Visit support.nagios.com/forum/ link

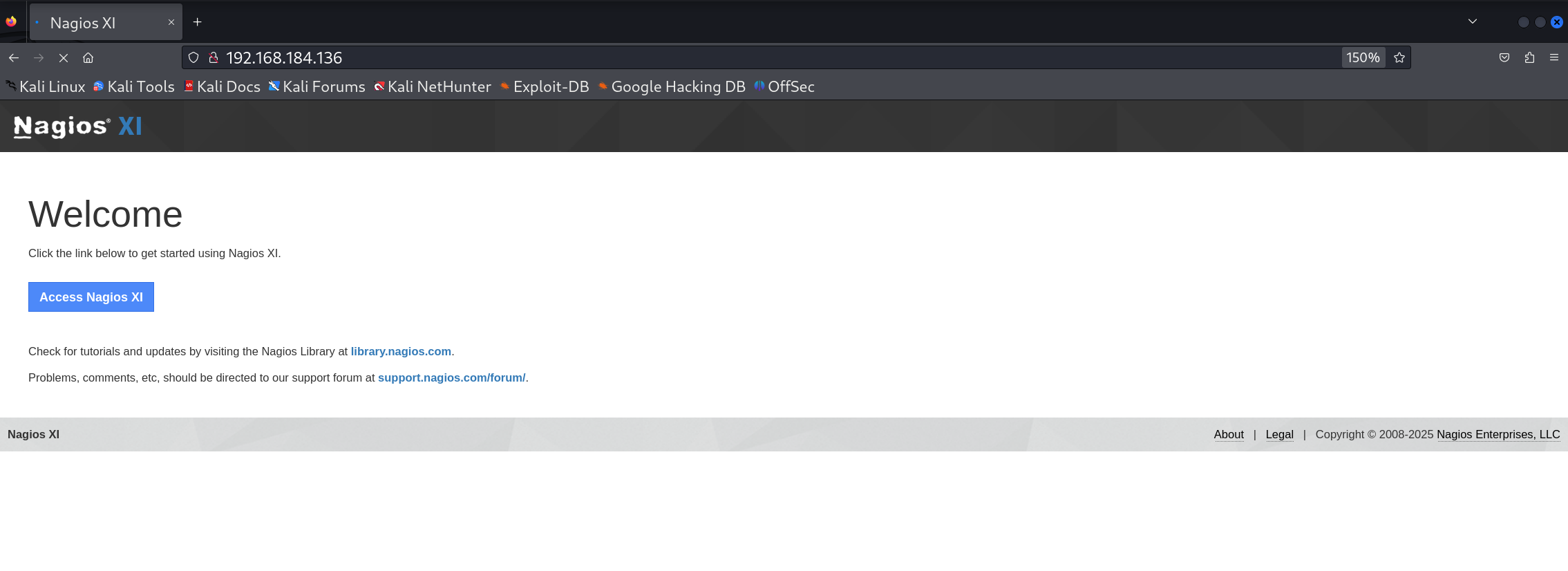pos(451,377)
